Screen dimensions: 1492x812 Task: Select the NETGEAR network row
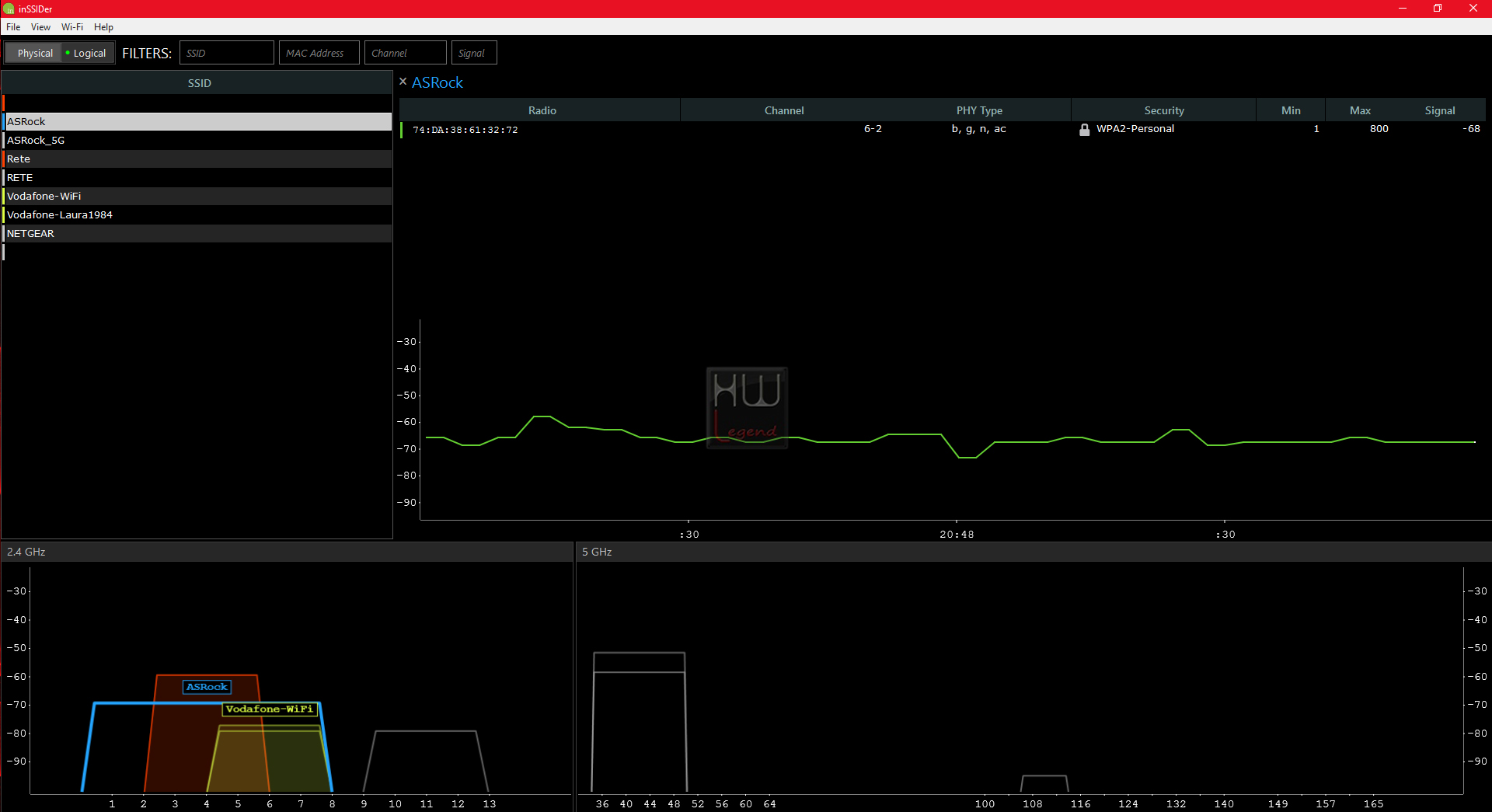198,233
